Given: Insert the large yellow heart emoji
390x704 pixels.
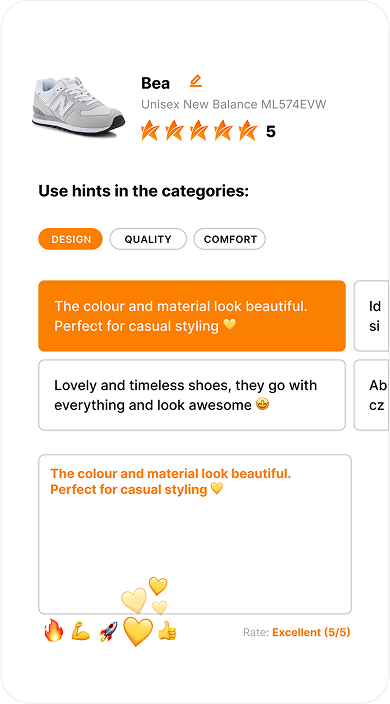Looking at the screenshot, I should [138, 631].
